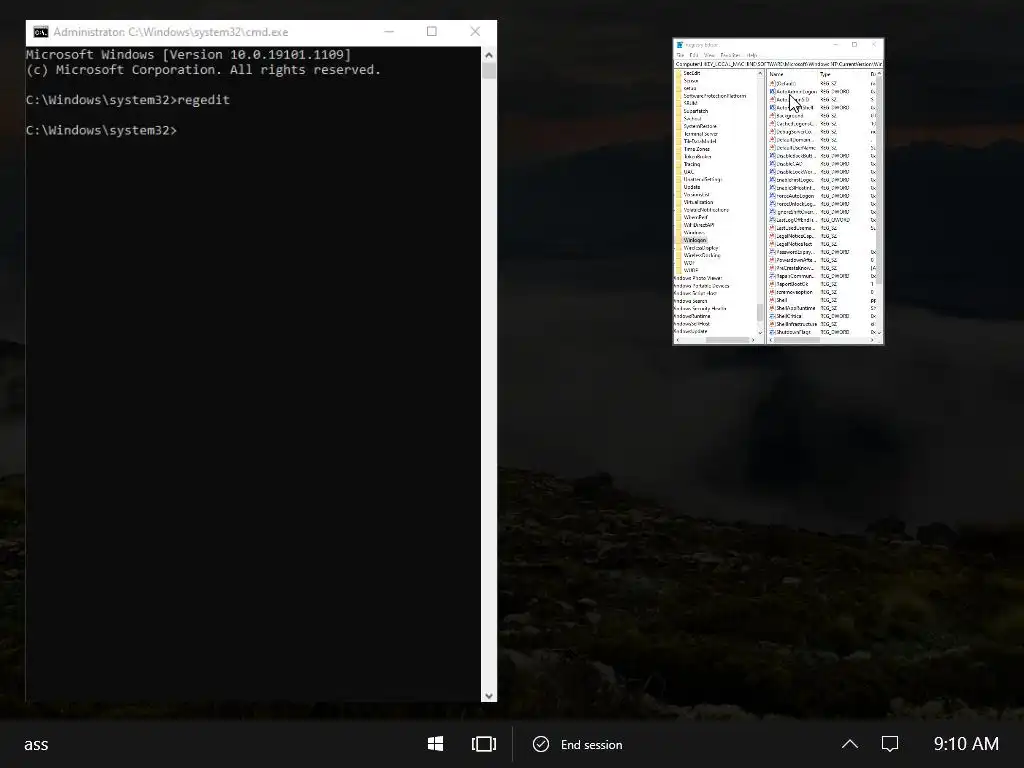The image size is (1024, 768).
Task: Click the End session button
Action: click(x=578, y=744)
